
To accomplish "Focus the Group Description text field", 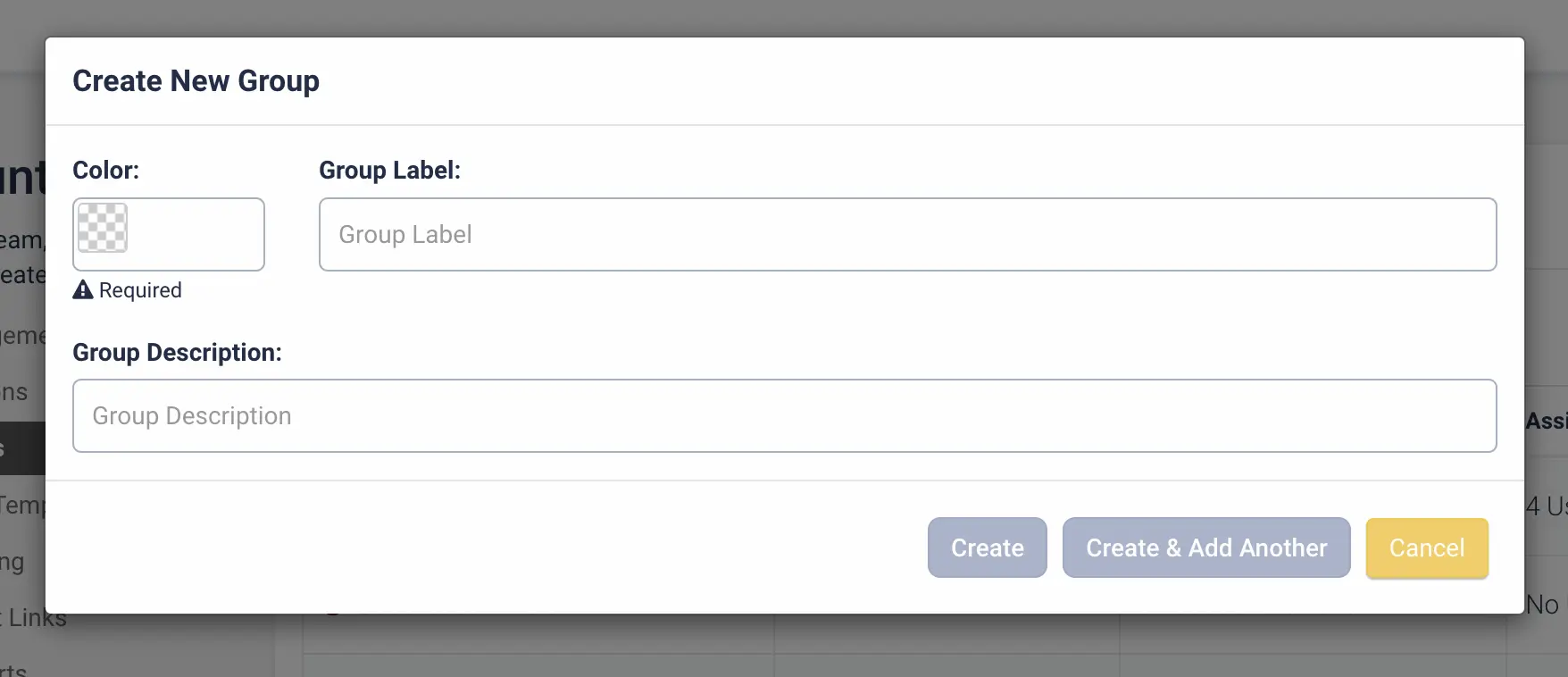I will 784,415.
